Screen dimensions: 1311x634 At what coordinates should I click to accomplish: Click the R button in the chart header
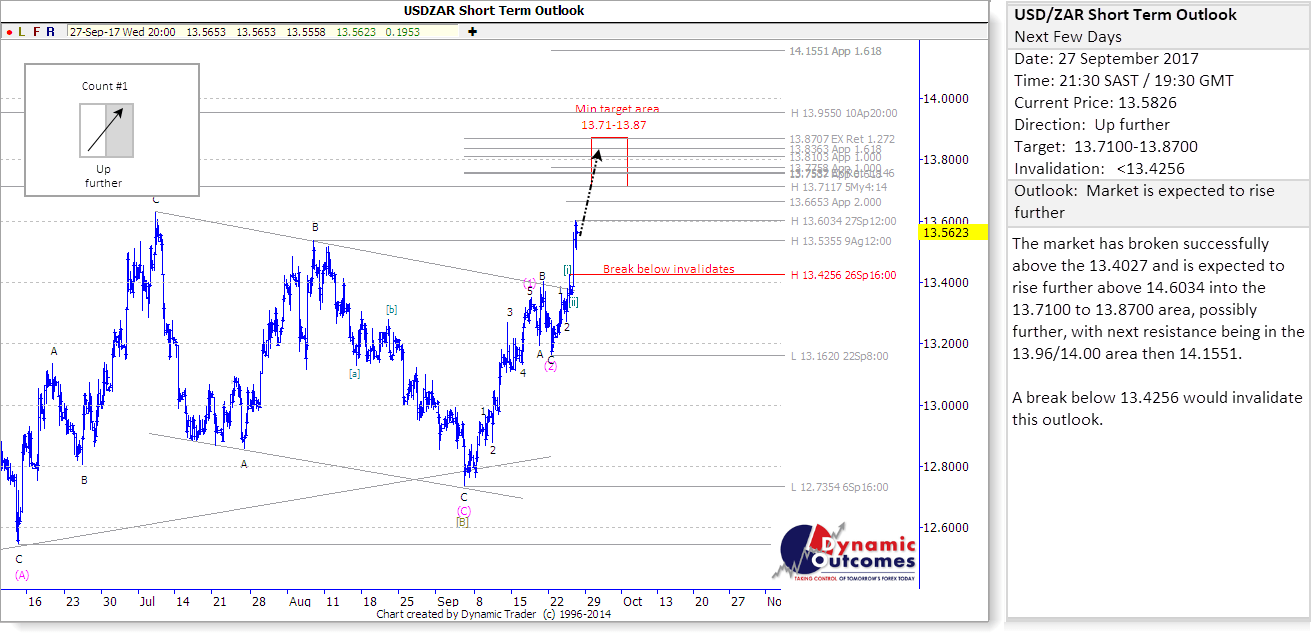[51, 32]
